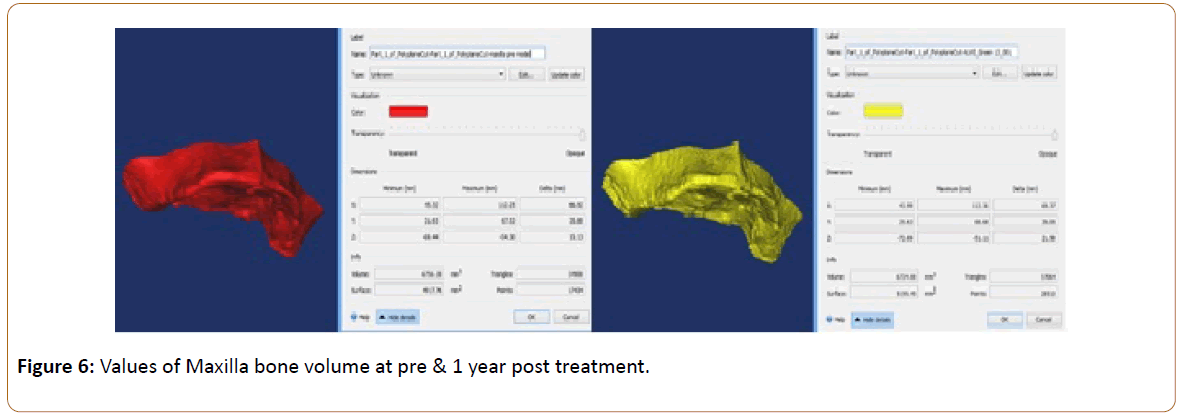Click the Transparency slider handle for red model
Viewport: 1180px width, 417px height.
582,134
